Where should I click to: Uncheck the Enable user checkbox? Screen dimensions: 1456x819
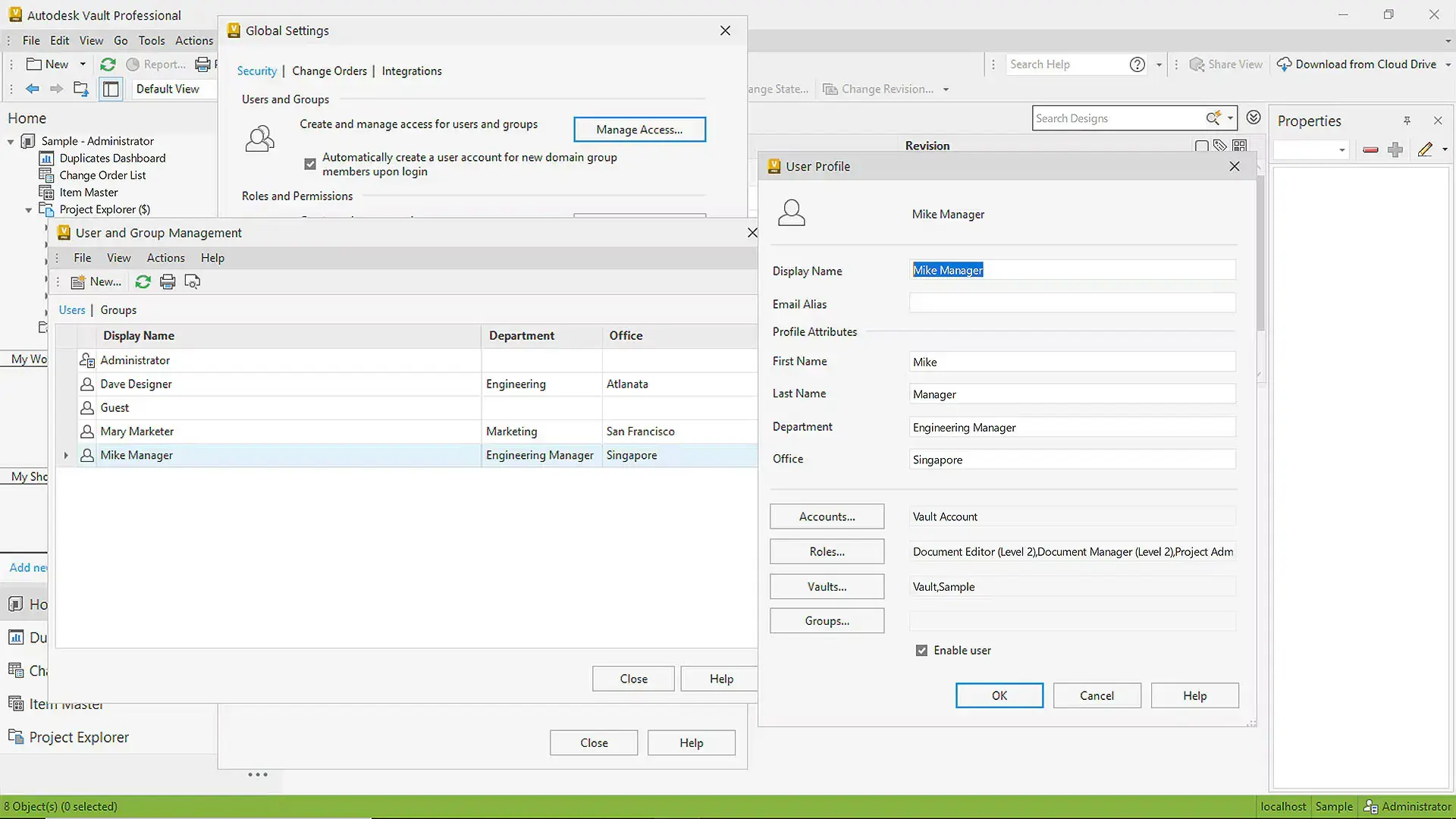point(921,651)
